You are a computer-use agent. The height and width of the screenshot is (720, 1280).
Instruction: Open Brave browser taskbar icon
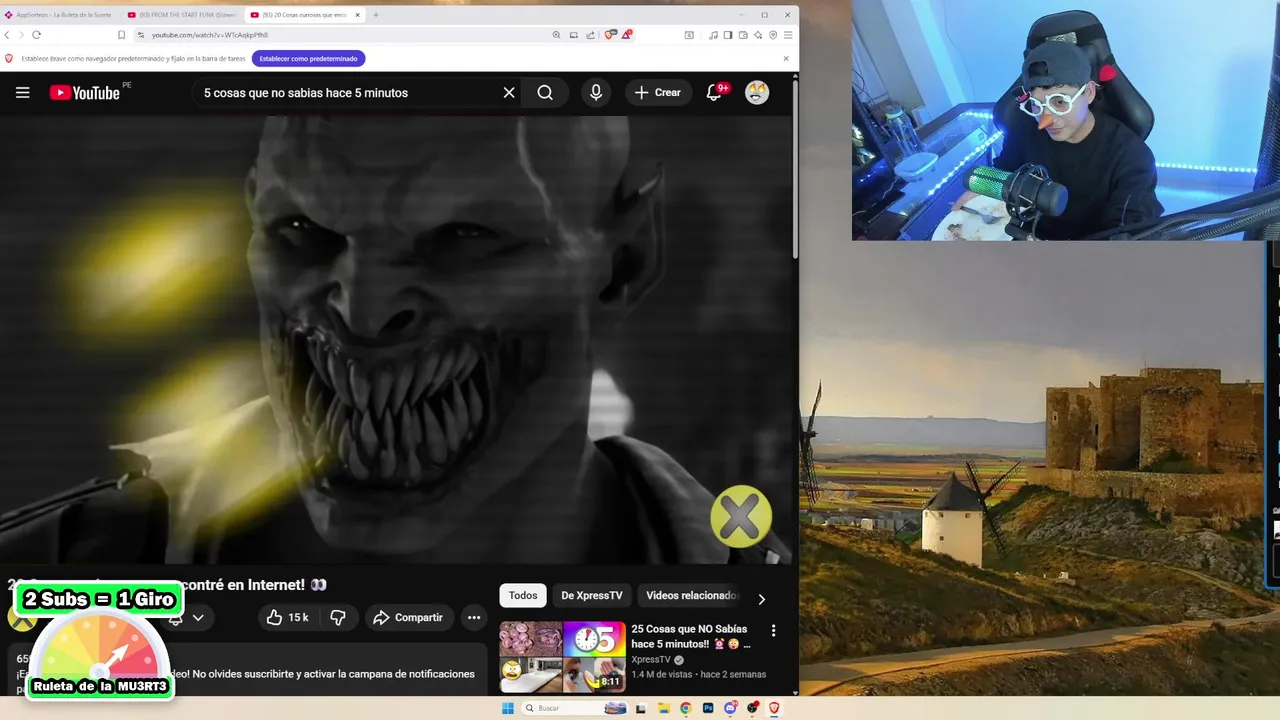tap(774, 708)
